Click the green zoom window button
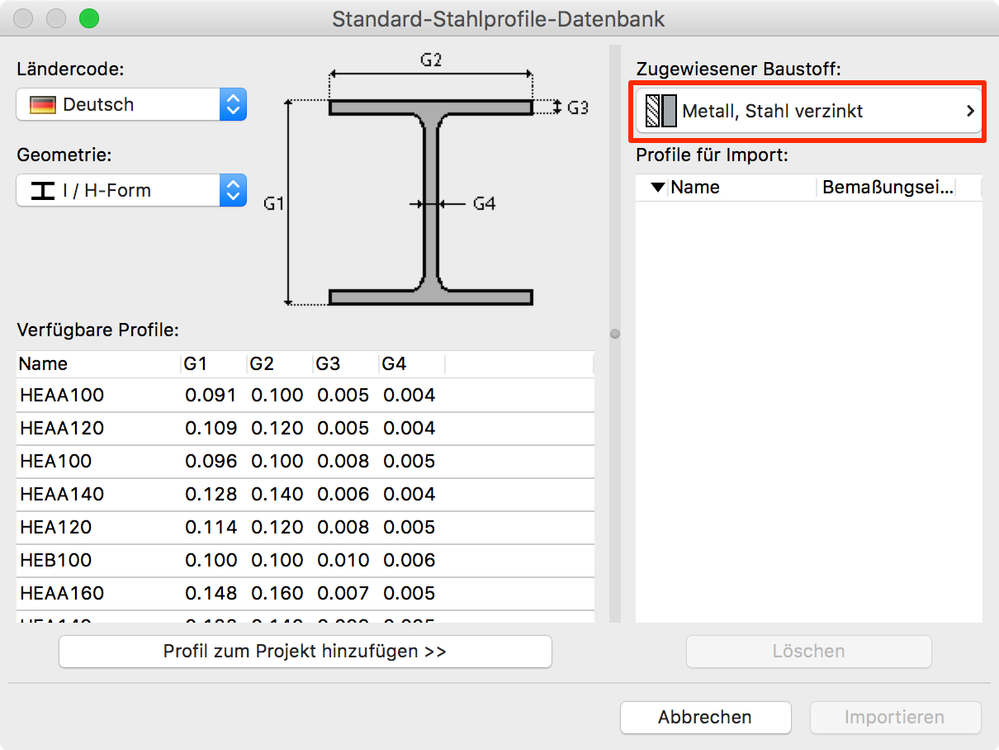This screenshot has width=999, height=750. 89,18
